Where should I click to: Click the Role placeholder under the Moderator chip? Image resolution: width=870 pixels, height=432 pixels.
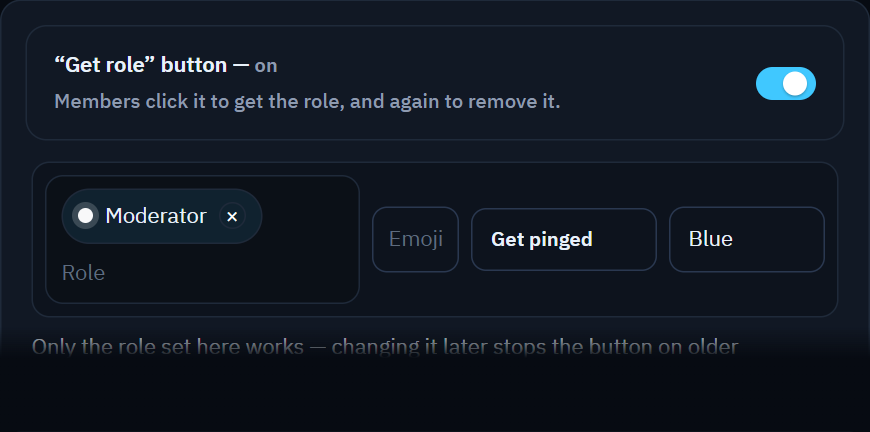tap(83, 273)
